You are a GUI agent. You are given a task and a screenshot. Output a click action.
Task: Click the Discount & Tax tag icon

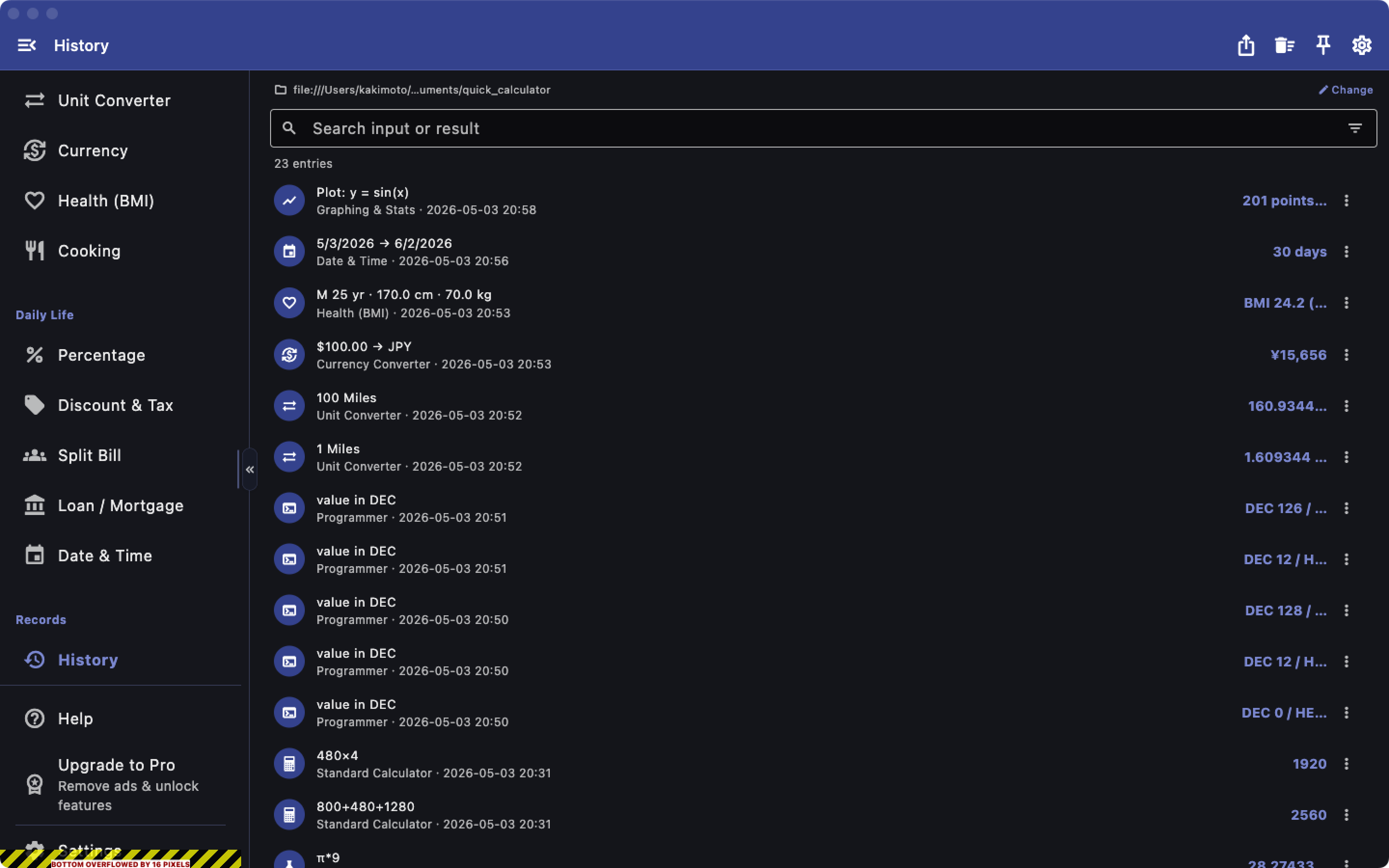(x=34, y=405)
